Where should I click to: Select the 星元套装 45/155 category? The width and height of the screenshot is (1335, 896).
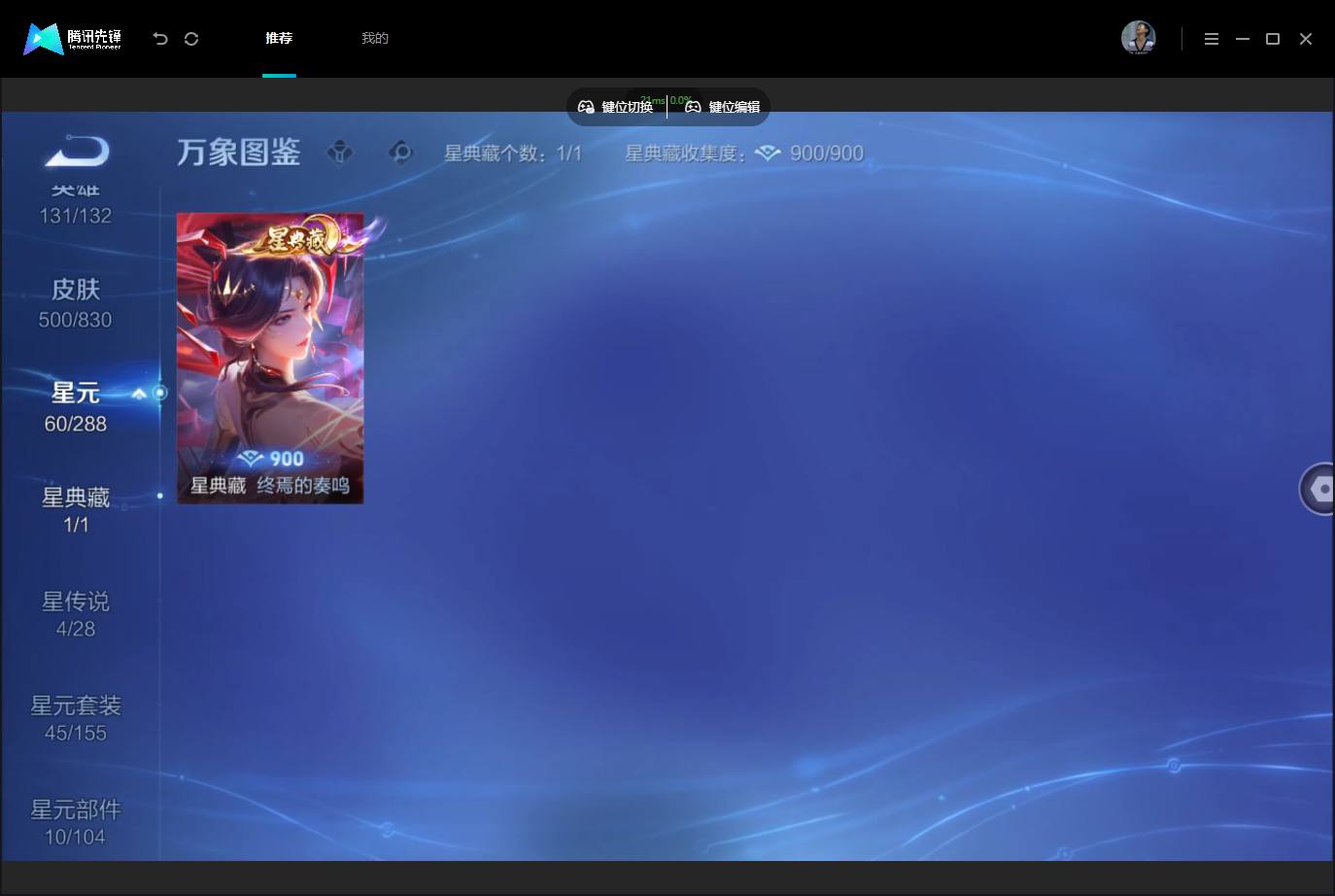(76, 718)
